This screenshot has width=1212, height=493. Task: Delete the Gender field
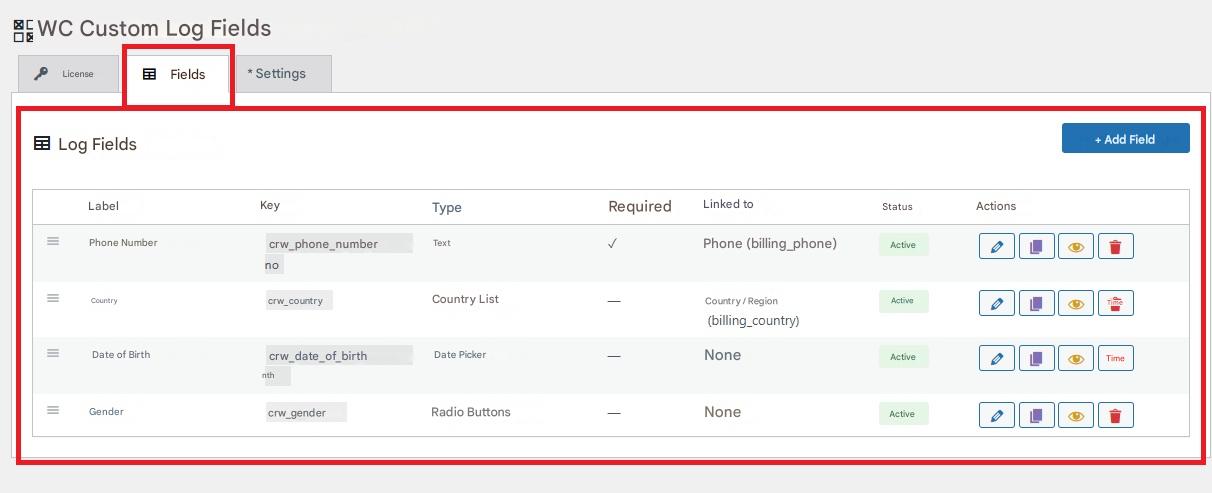[1115, 415]
